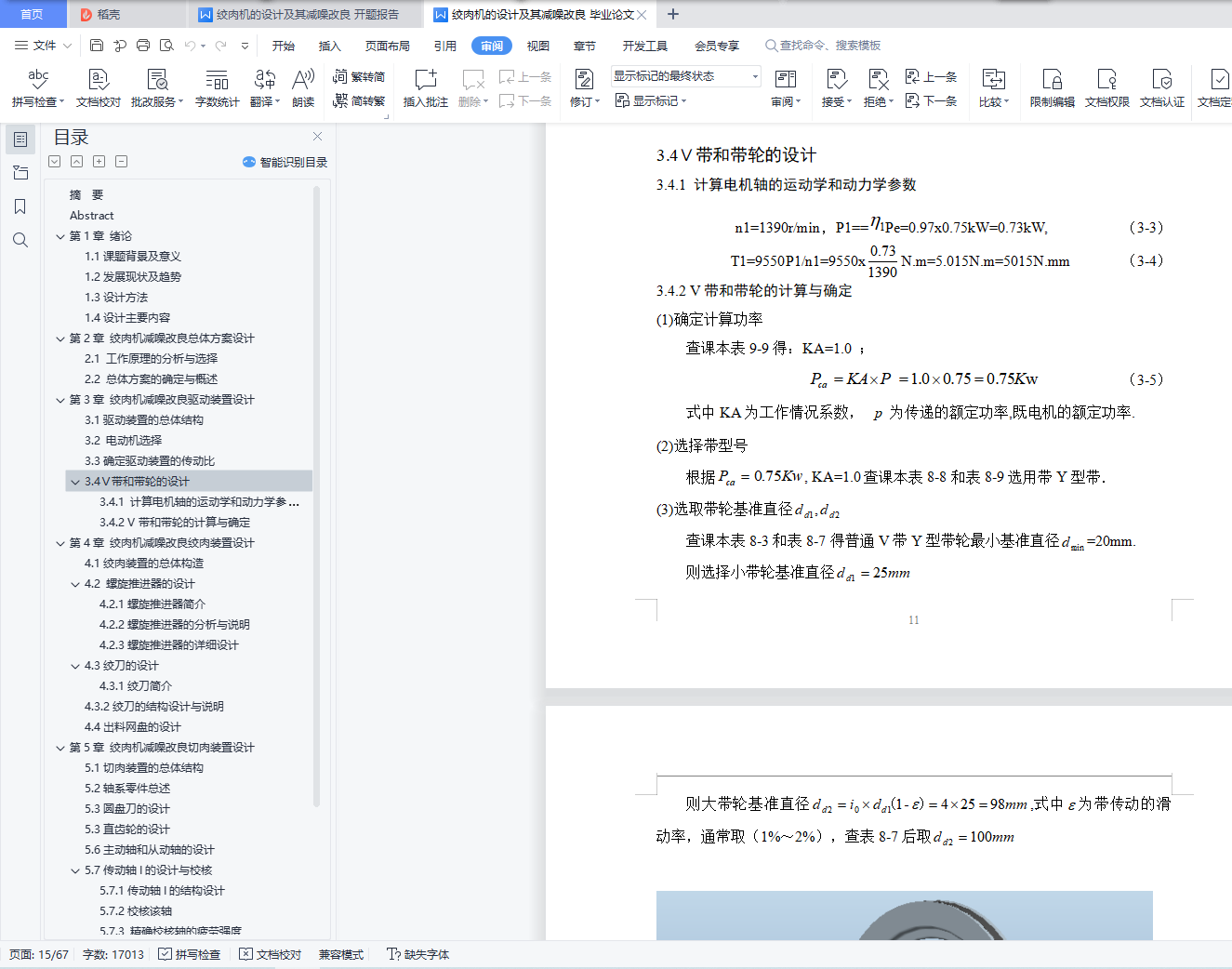Open the 修订 track changes dropdown
This screenshot has height=969, width=1232.
click(597, 102)
